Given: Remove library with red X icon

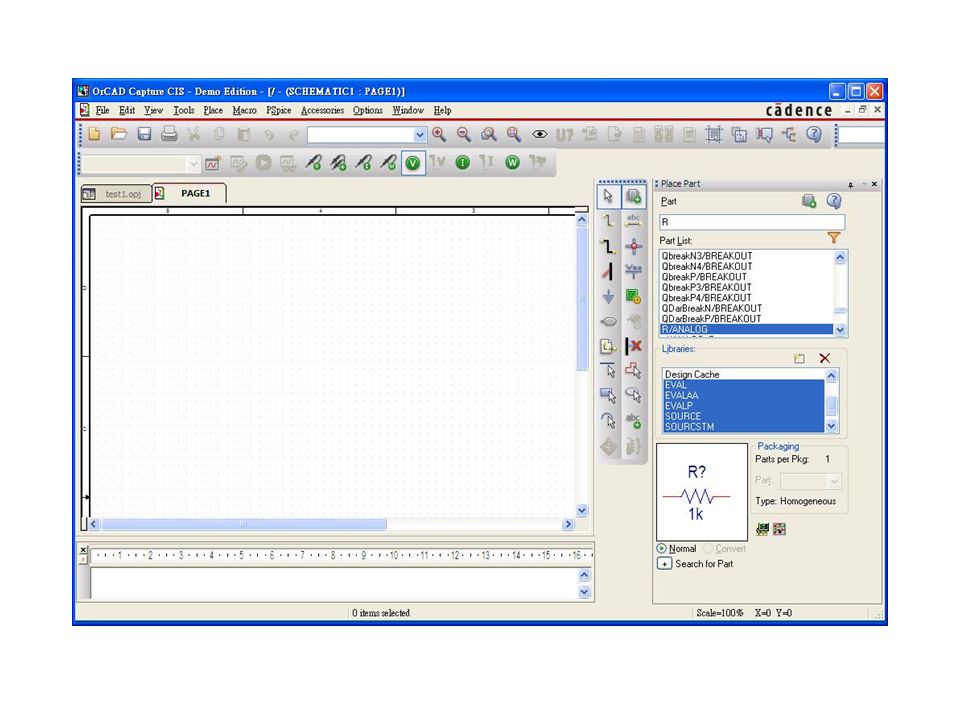Looking at the screenshot, I should [825, 358].
